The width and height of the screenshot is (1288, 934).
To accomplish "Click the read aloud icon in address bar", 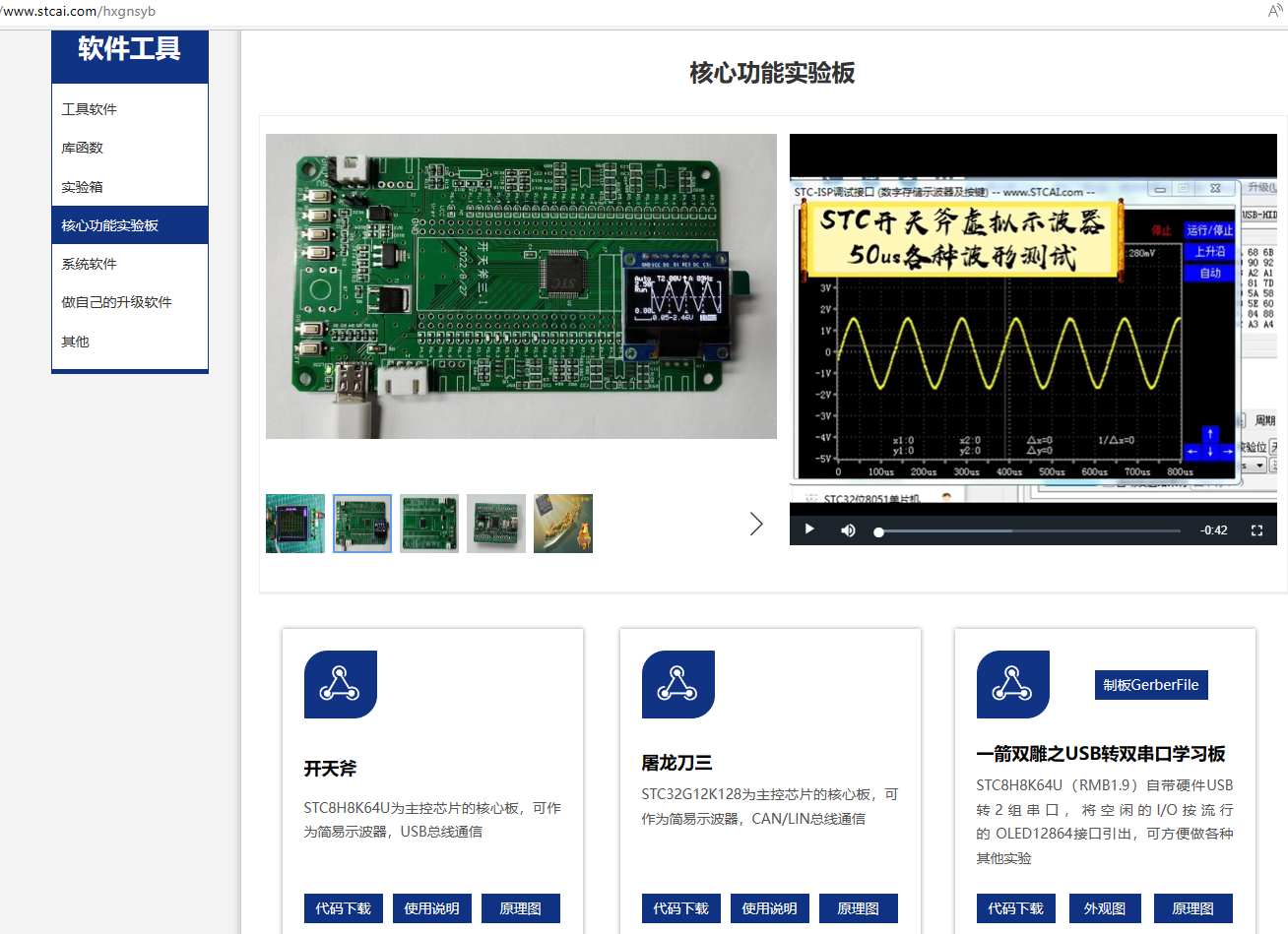I will pos(1275,11).
